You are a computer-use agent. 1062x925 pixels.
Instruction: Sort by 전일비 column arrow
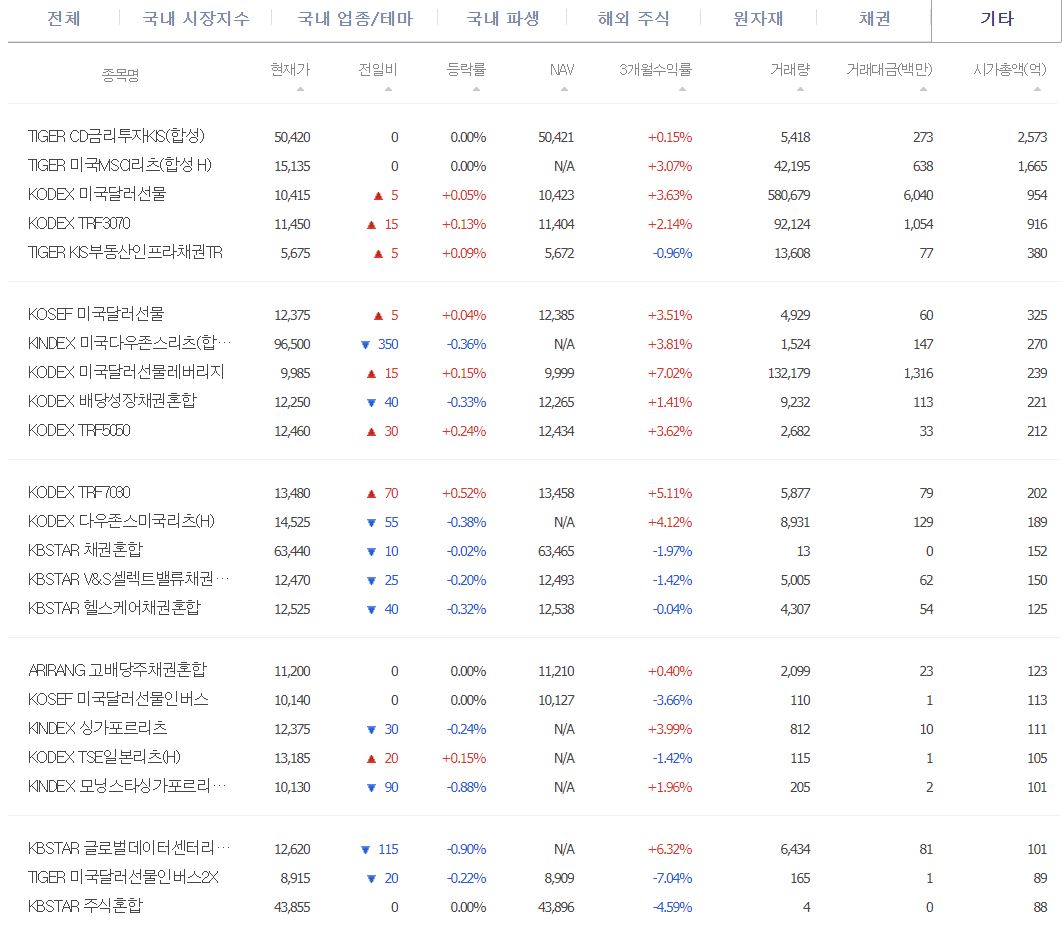[x=388, y=89]
